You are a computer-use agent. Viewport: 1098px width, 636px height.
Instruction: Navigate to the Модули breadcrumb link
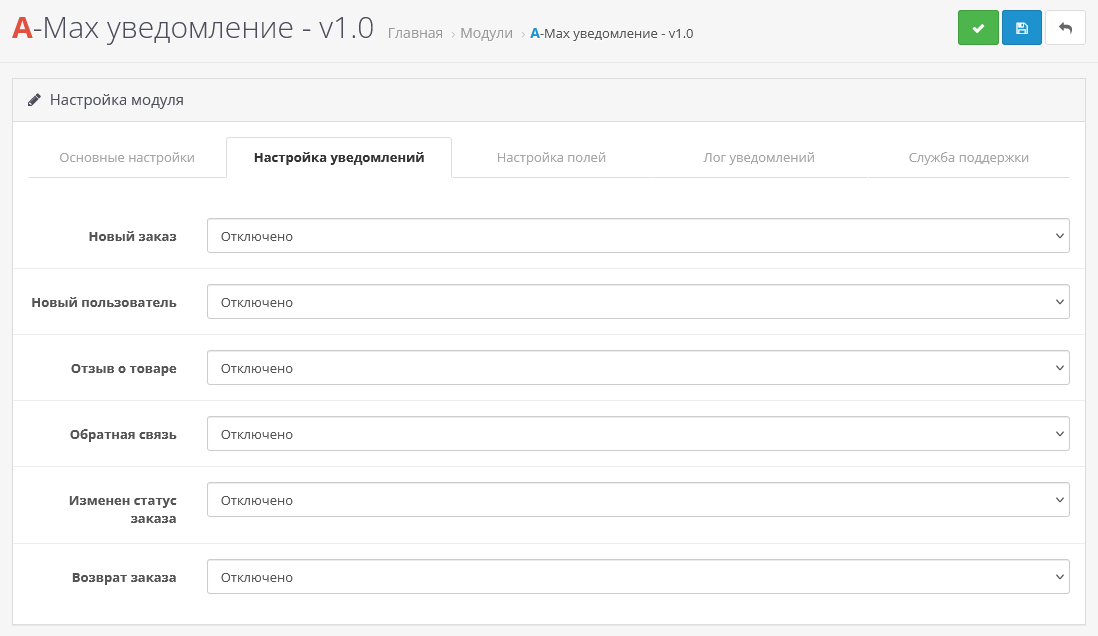pyautogui.click(x=486, y=33)
